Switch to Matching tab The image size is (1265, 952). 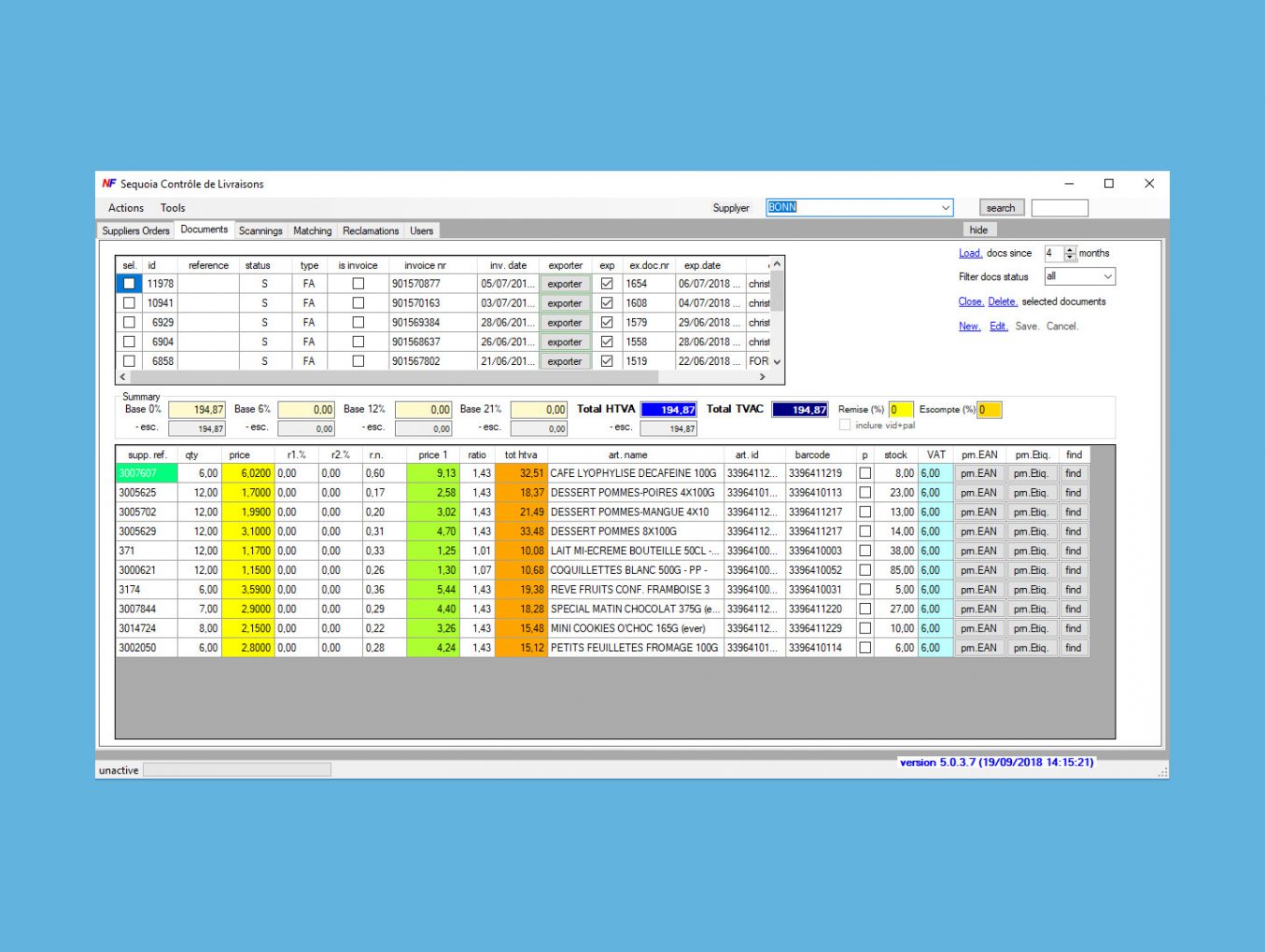[313, 231]
